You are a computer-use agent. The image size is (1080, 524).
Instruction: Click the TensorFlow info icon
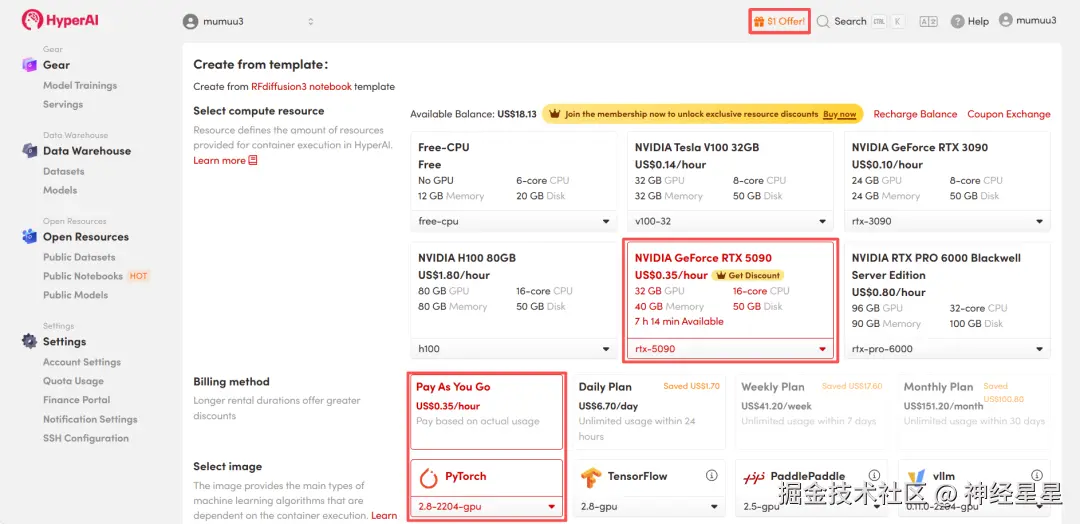tap(712, 476)
